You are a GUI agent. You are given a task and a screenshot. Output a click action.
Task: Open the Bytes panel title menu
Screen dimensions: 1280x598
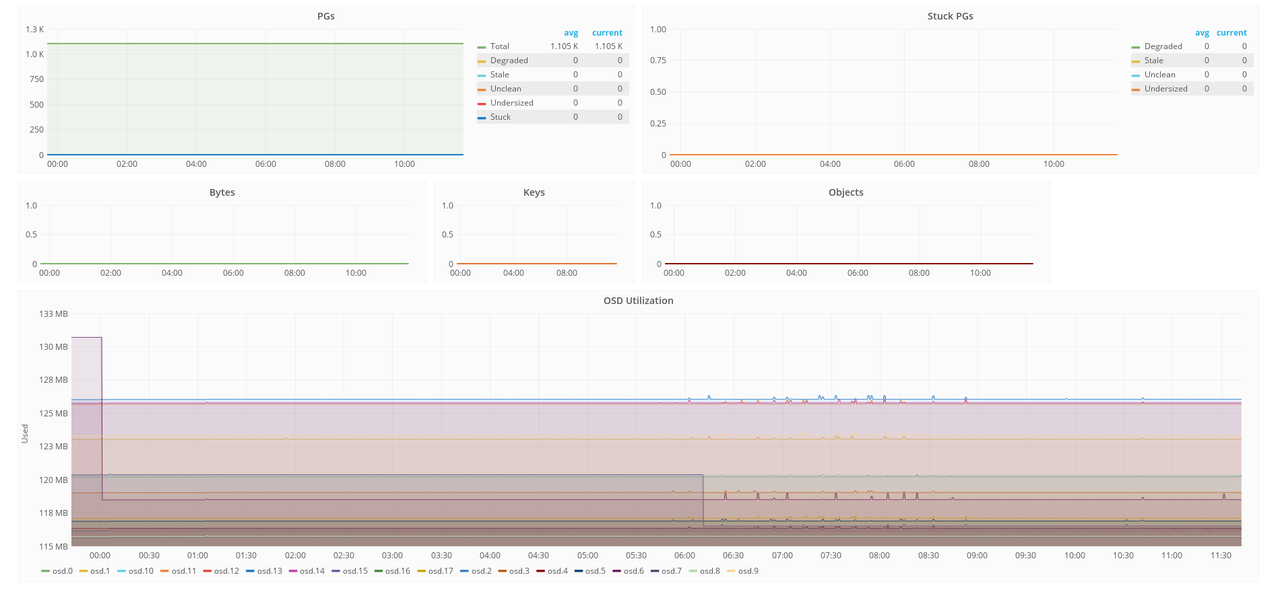point(222,192)
